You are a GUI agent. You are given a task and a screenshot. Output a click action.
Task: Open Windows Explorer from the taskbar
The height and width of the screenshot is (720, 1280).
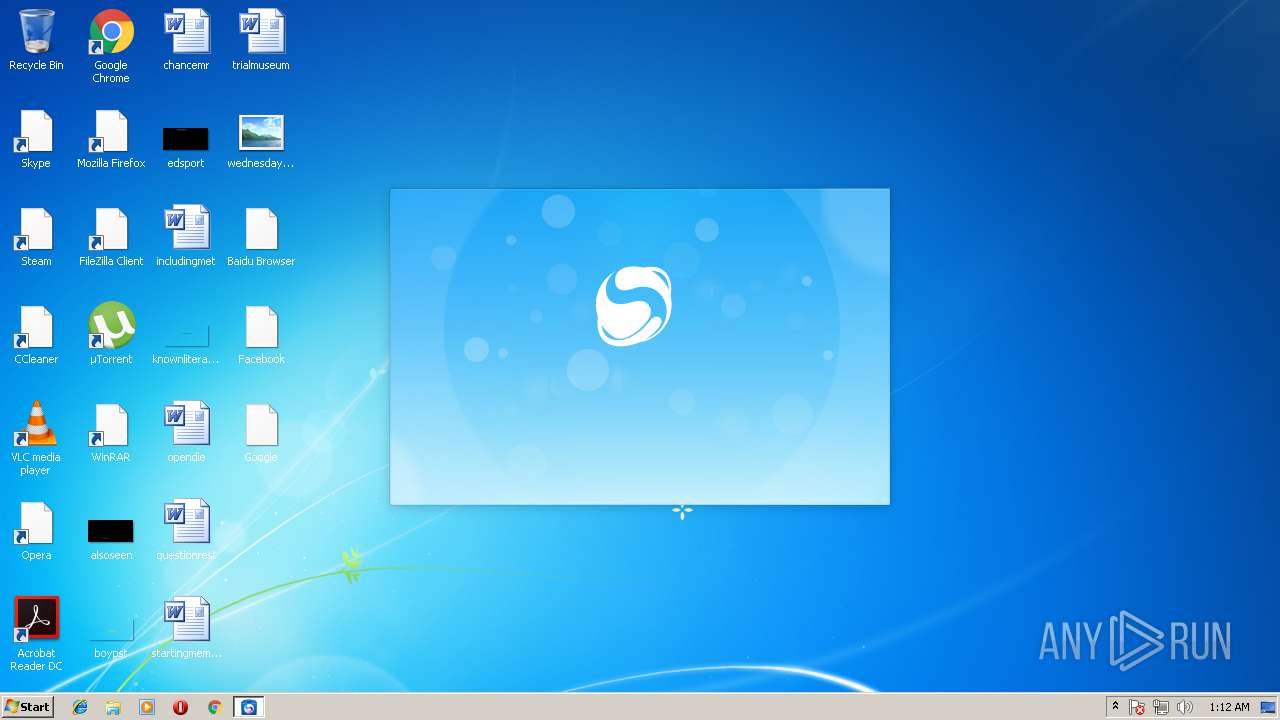(113, 707)
